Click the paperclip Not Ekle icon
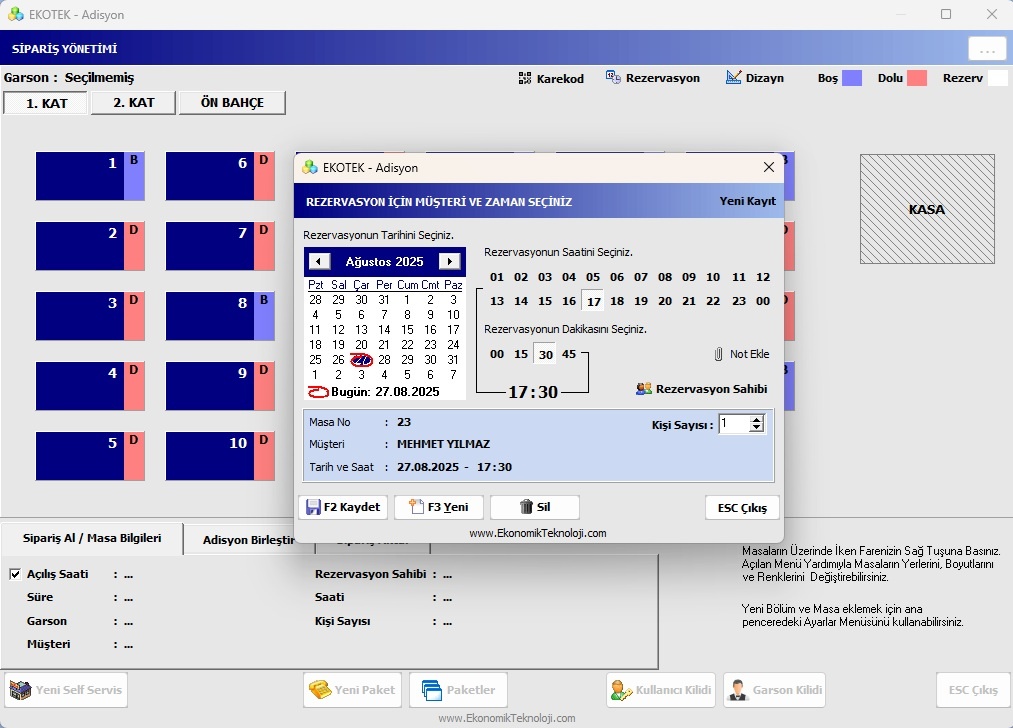The image size is (1013, 728). click(x=718, y=354)
